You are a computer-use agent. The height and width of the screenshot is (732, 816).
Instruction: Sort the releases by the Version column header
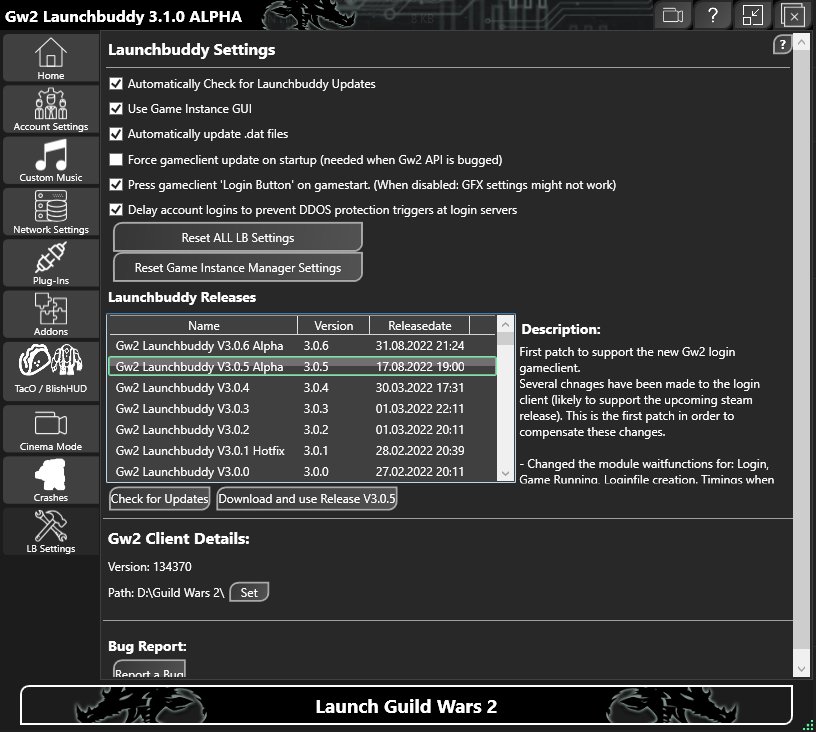tap(333, 325)
